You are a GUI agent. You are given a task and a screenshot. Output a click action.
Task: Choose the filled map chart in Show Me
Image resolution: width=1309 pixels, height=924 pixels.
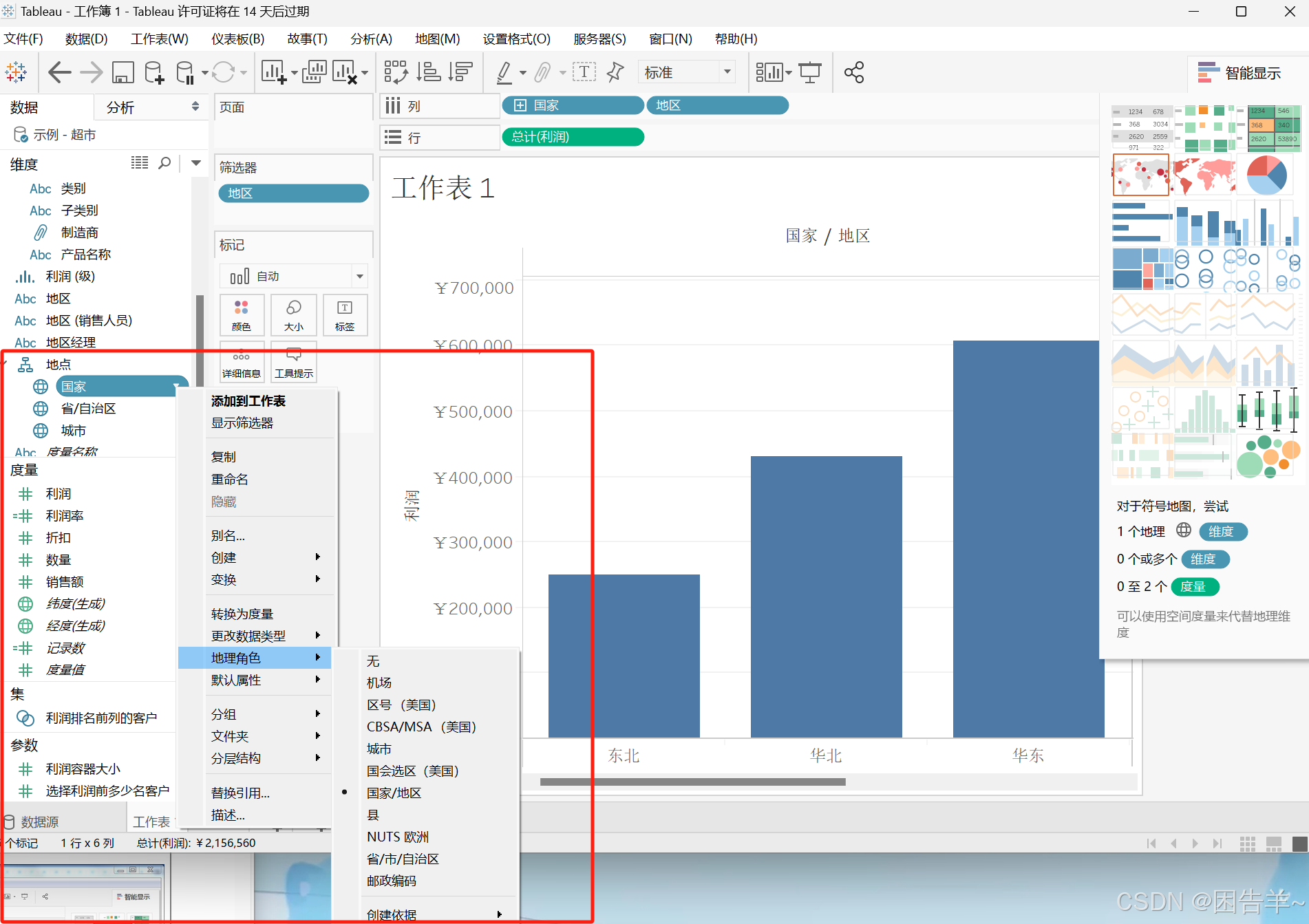pyautogui.click(x=1204, y=175)
